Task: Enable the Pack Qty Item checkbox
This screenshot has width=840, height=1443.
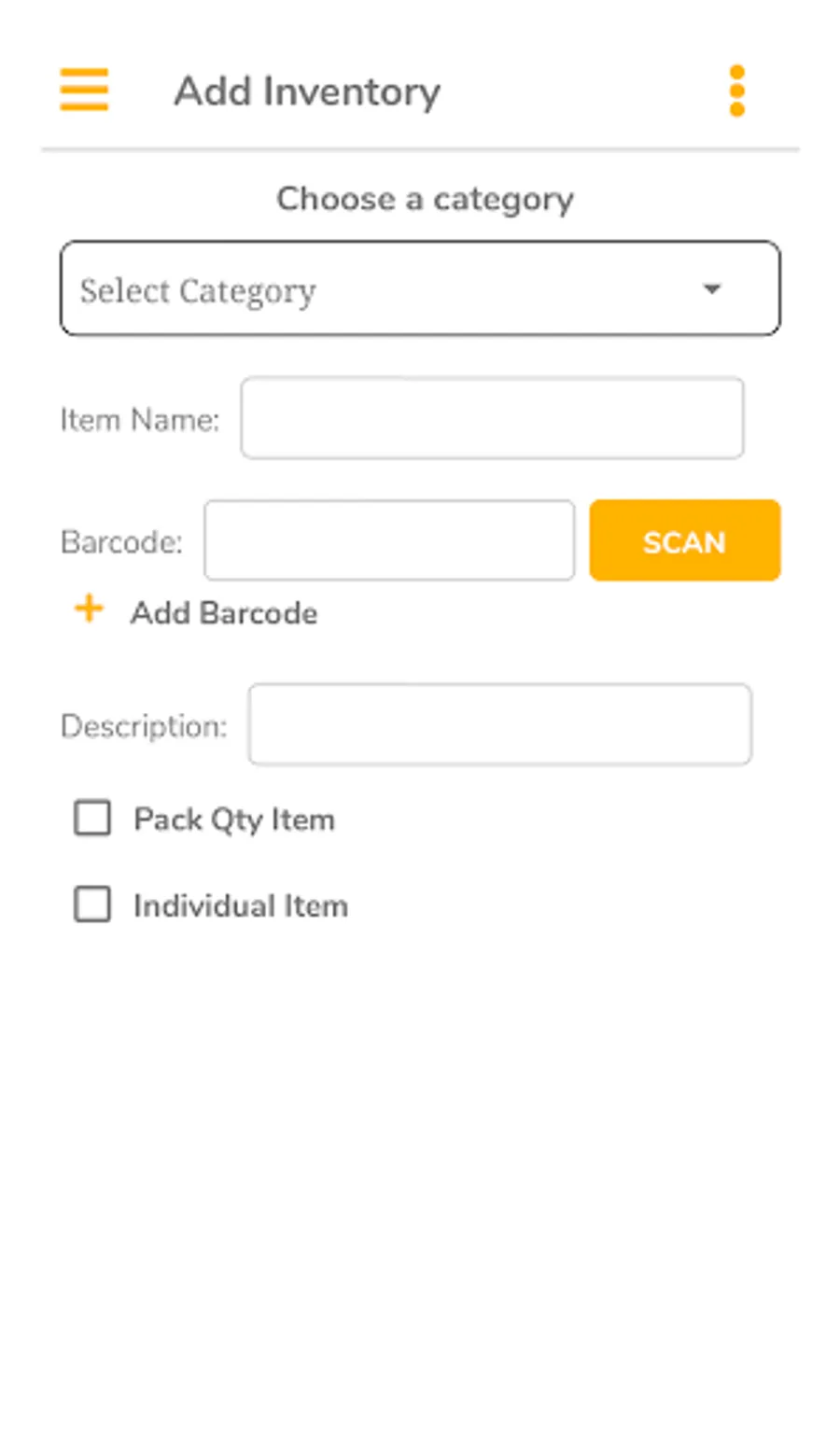Action: click(92, 819)
